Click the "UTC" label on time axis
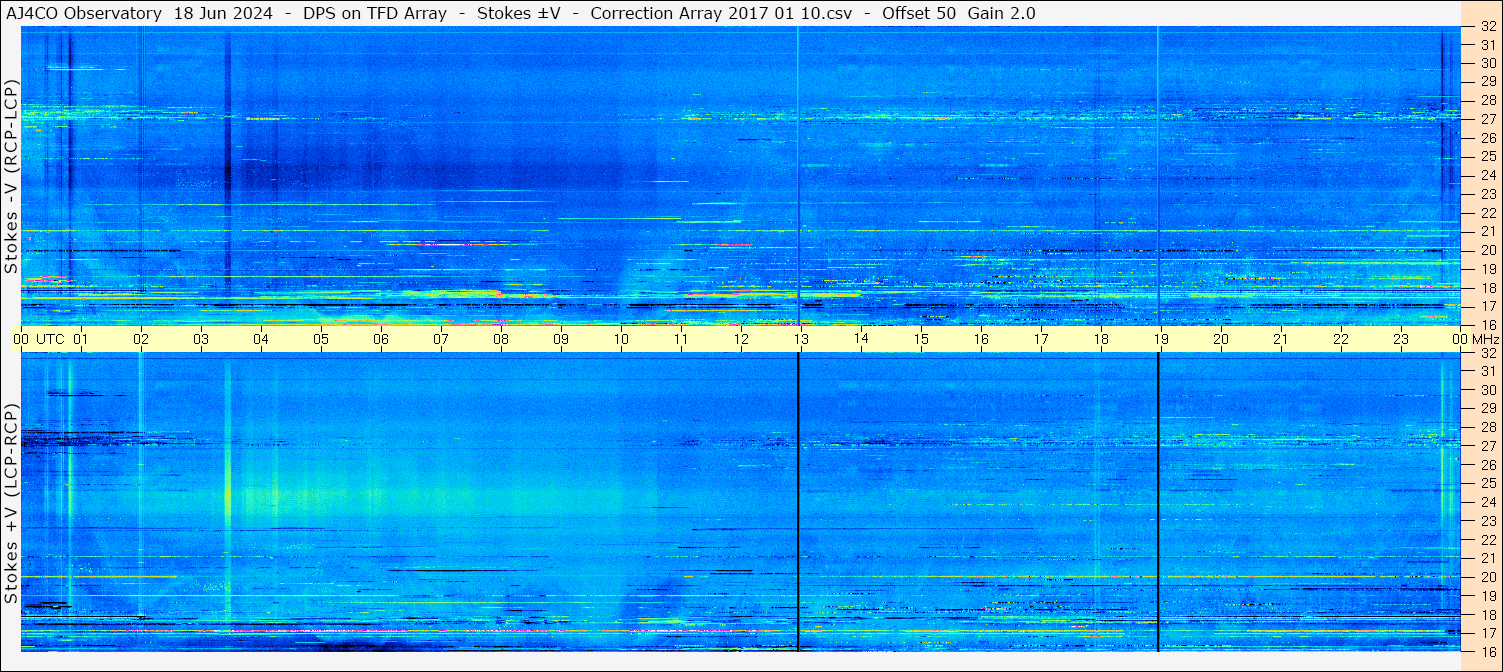Image resolution: width=1503 pixels, height=672 pixels. pos(50,339)
